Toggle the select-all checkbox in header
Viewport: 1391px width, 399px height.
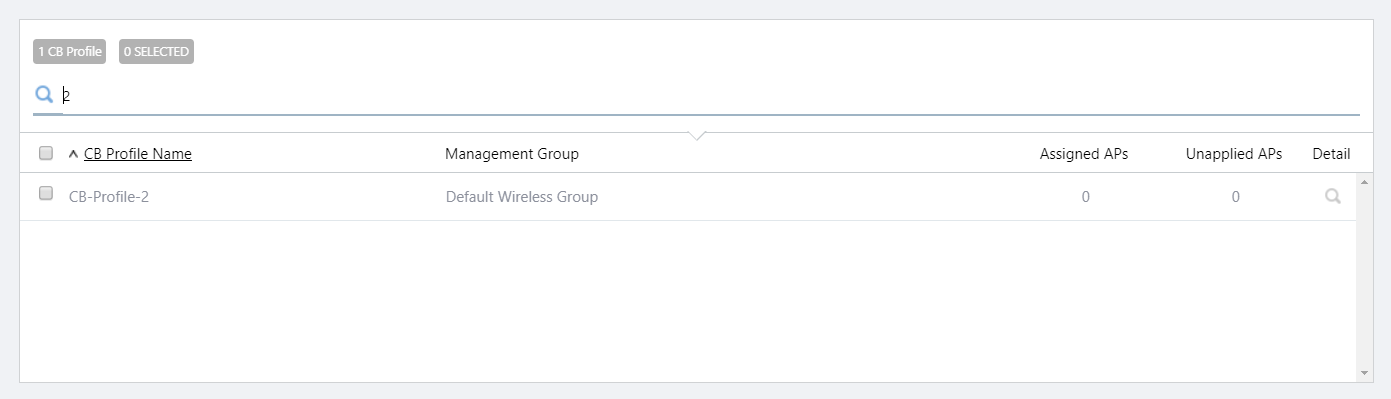click(x=46, y=153)
